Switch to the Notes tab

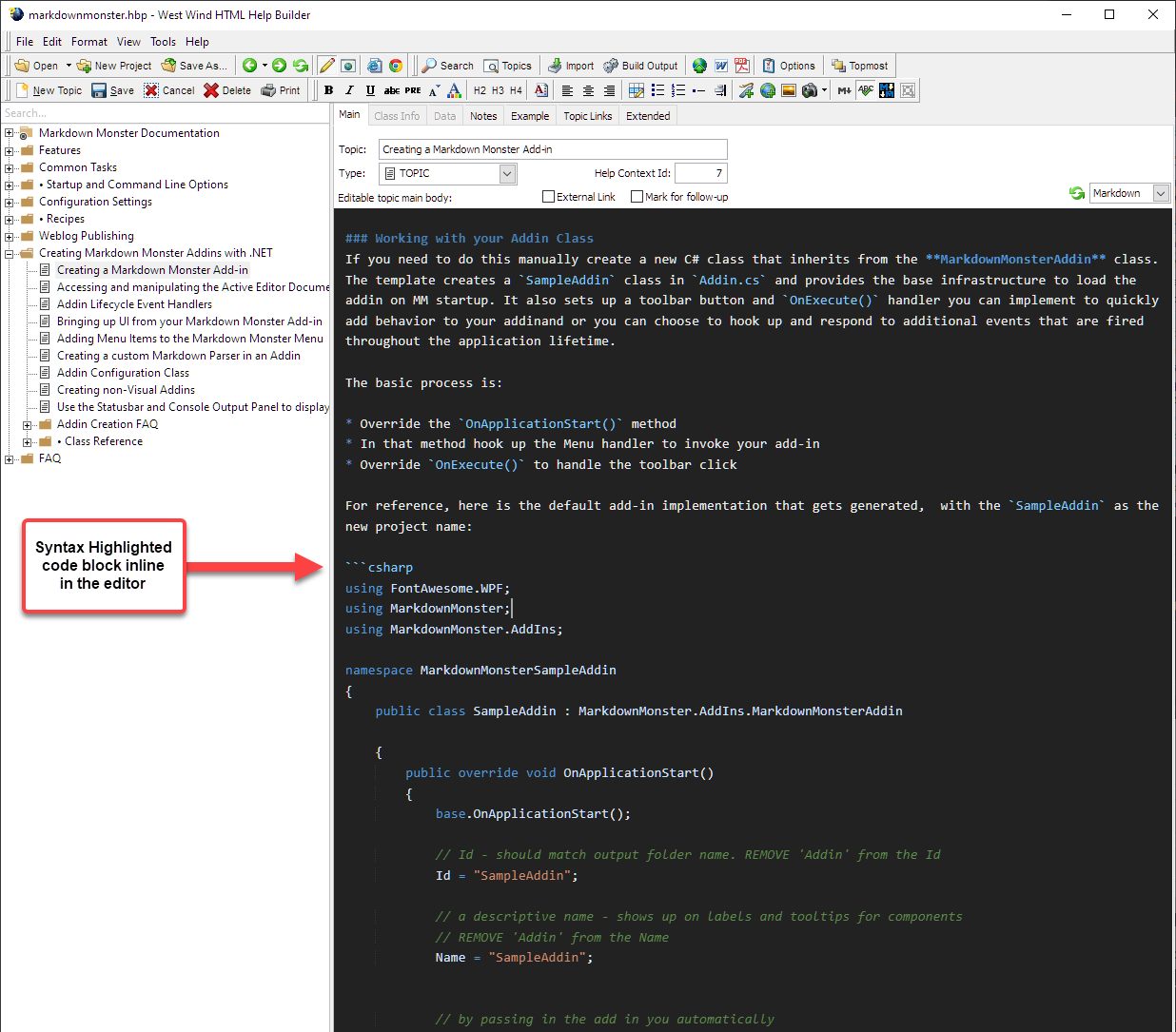(483, 116)
